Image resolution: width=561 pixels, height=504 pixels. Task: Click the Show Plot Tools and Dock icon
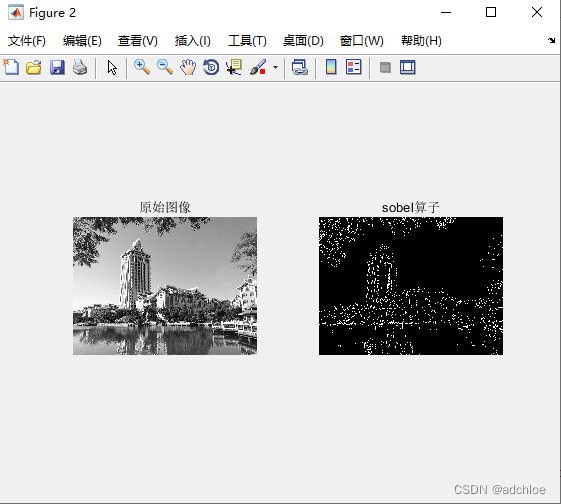click(x=408, y=67)
